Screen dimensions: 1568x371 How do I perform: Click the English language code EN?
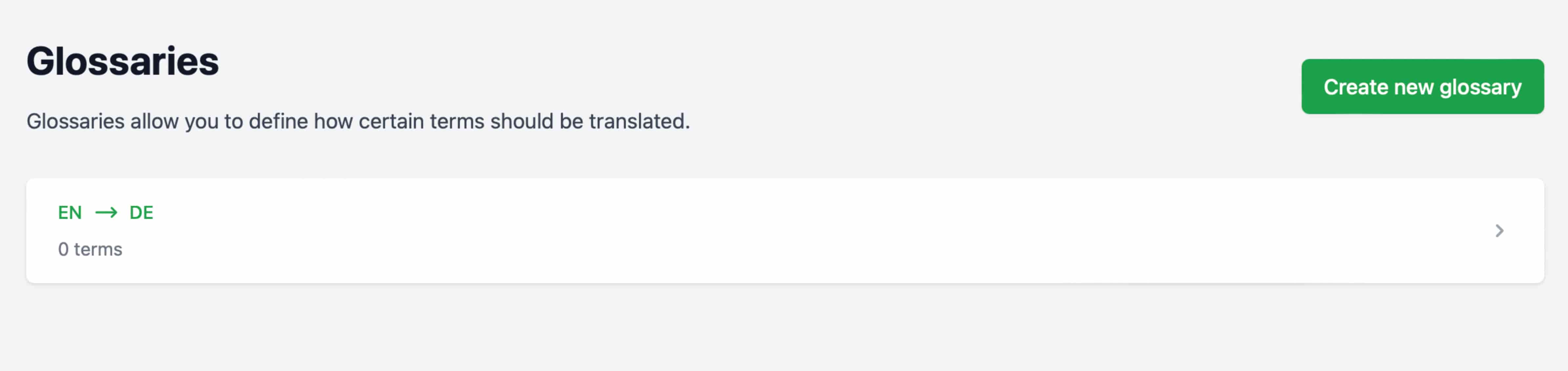click(x=70, y=213)
